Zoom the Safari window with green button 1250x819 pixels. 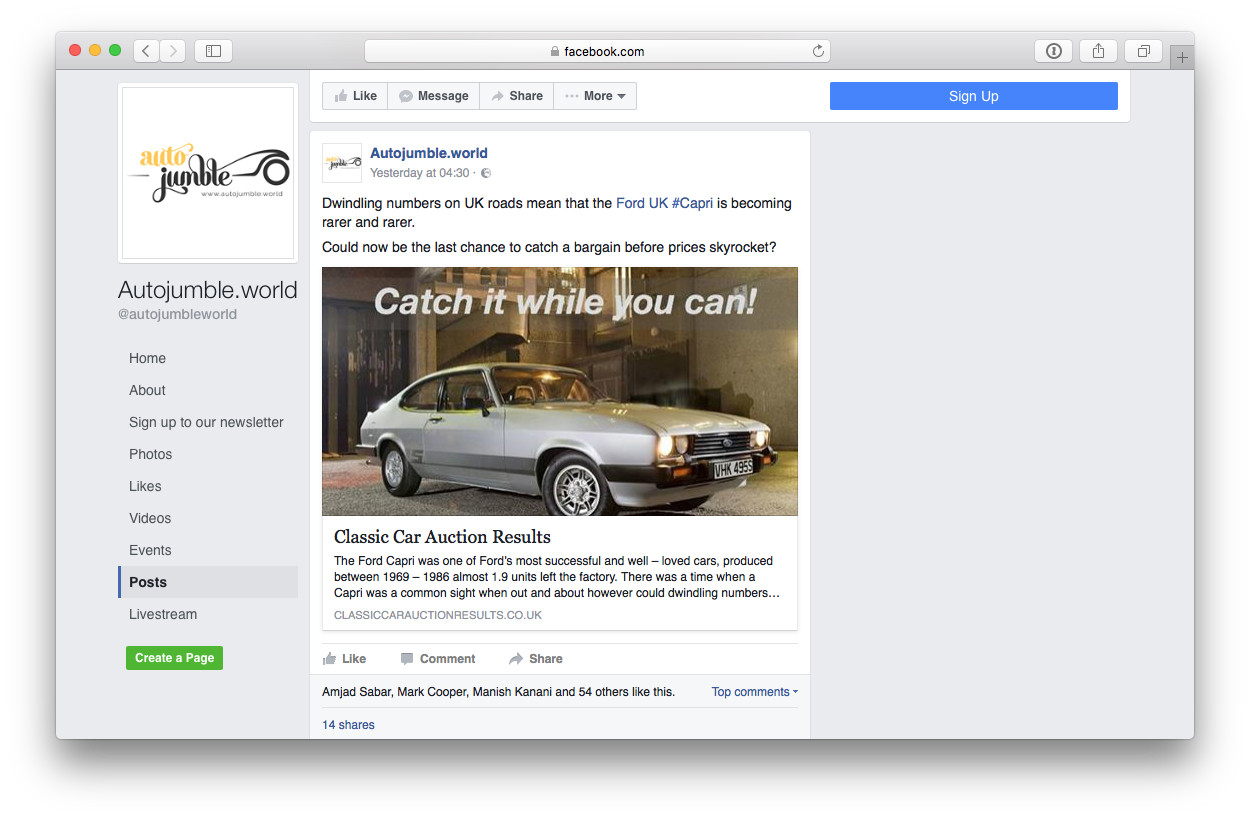(115, 50)
